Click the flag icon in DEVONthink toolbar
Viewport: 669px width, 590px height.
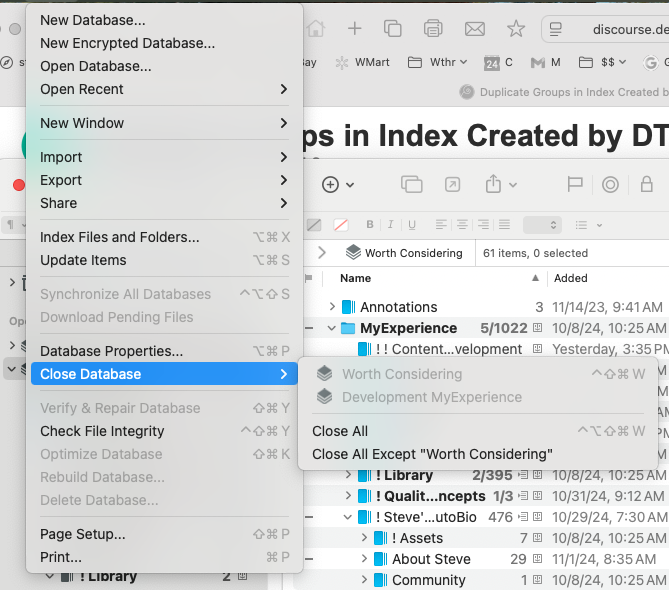pyautogui.click(x=575, y=184)
